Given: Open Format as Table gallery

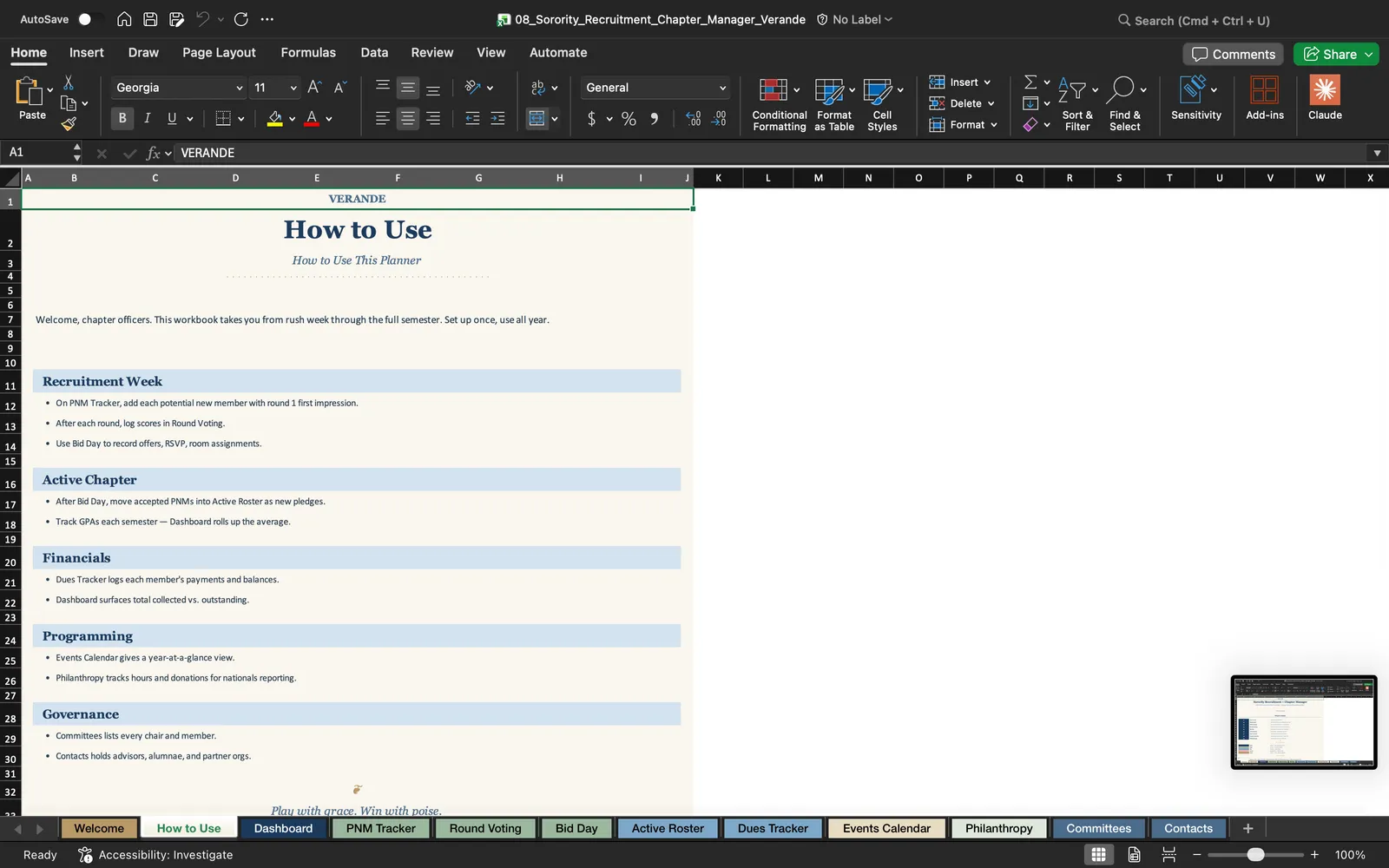Looking at the screenshot, I should [x=834, y=104].
